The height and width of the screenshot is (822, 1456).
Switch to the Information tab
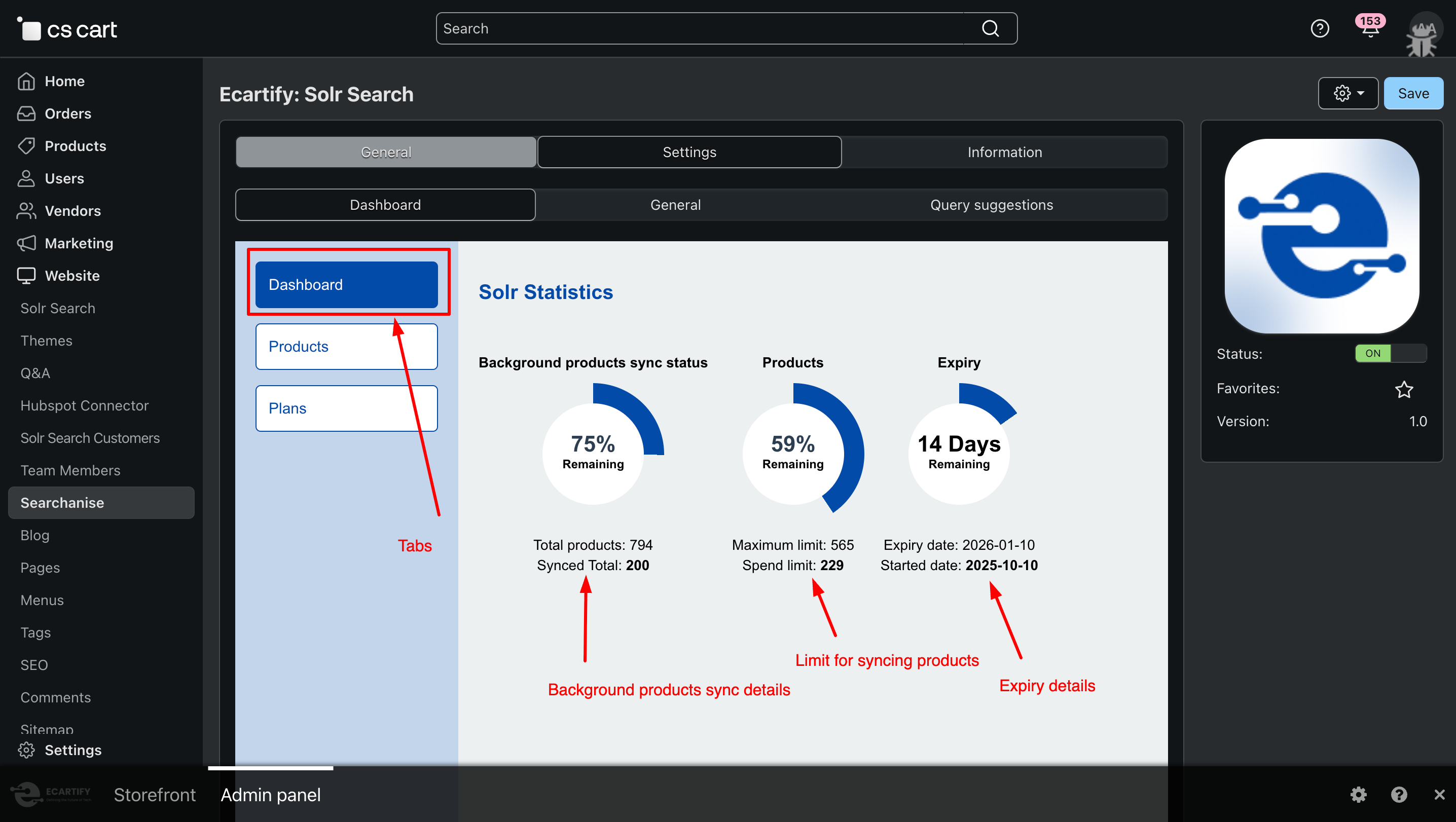point(1004,152)
